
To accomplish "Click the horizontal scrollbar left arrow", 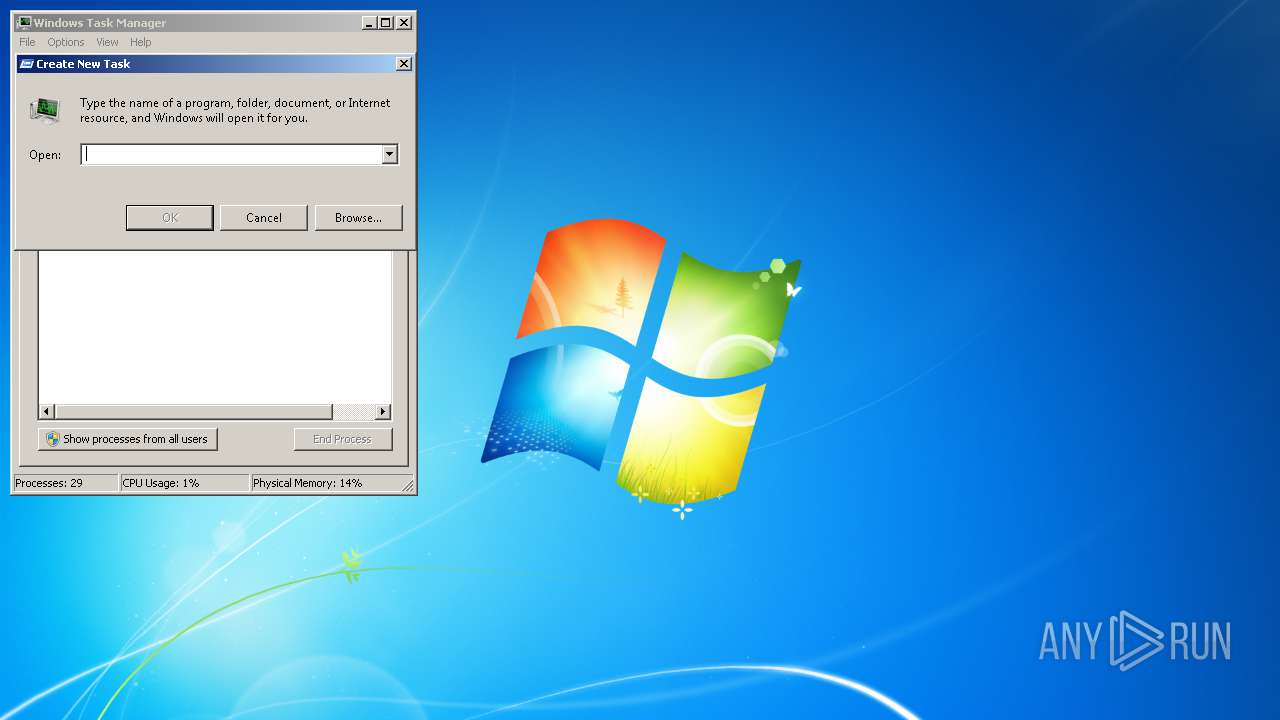I will pos(46,412).
